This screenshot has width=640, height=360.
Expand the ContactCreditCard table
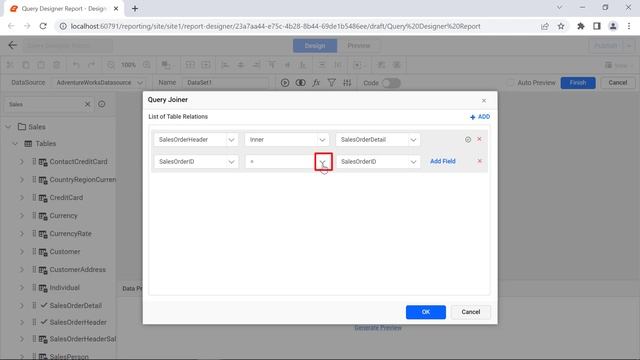(x=22, y=162)
